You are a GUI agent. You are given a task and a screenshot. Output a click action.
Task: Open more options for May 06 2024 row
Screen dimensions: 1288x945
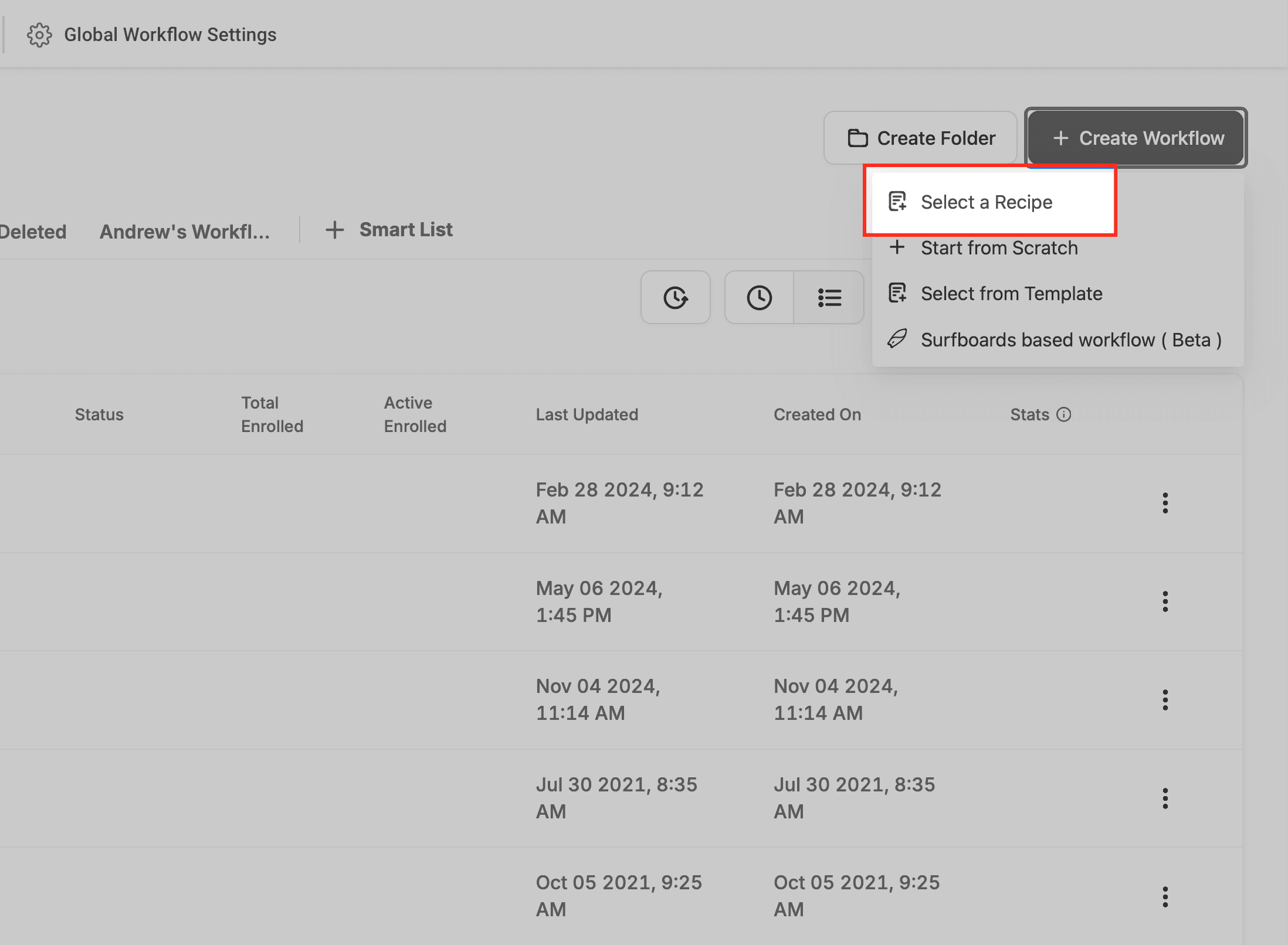pyautogui.click(x=1165, y=602)
